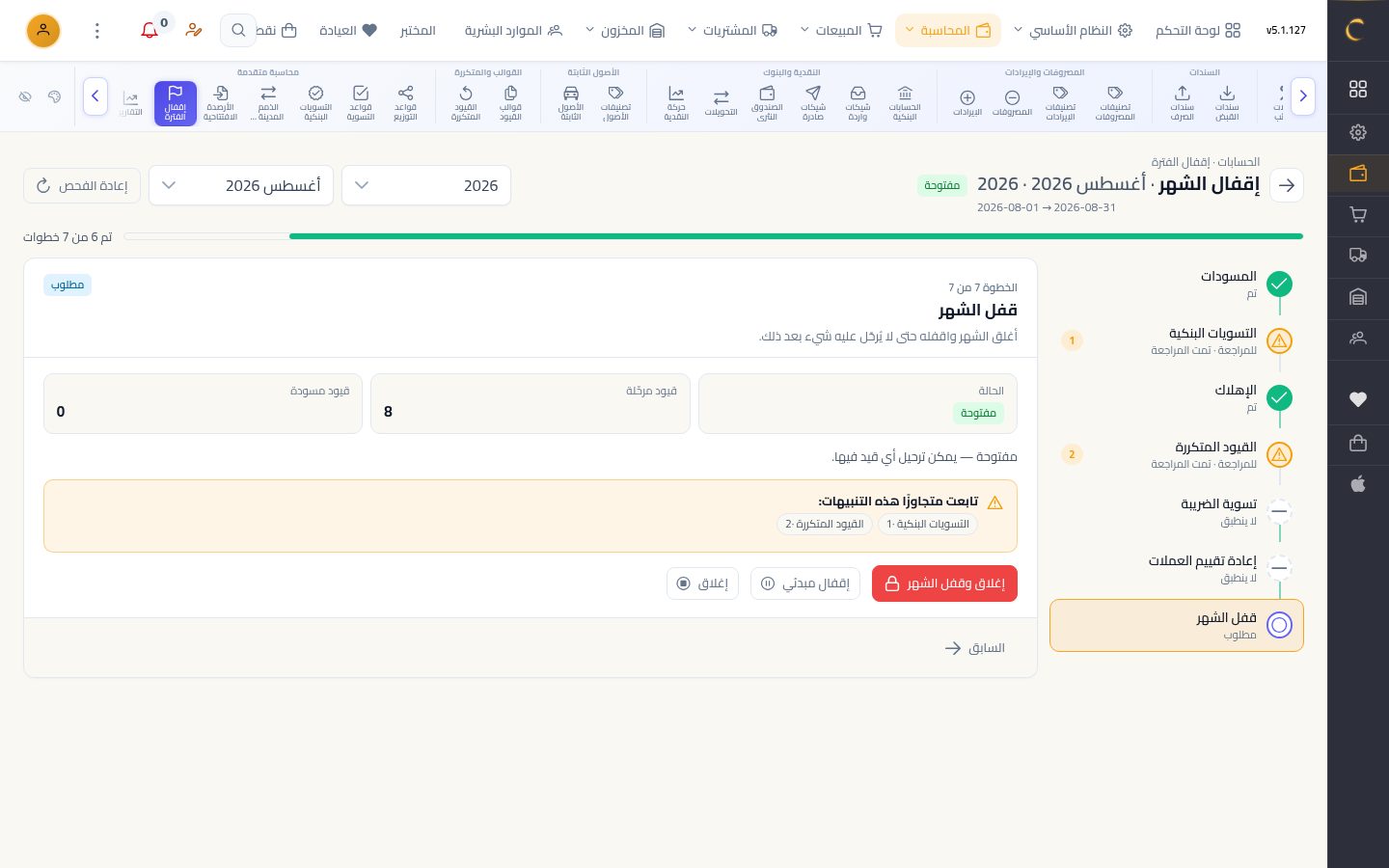Click the green step progress bar
This screenshot has height=868, width=1389.
coord(796,236)
